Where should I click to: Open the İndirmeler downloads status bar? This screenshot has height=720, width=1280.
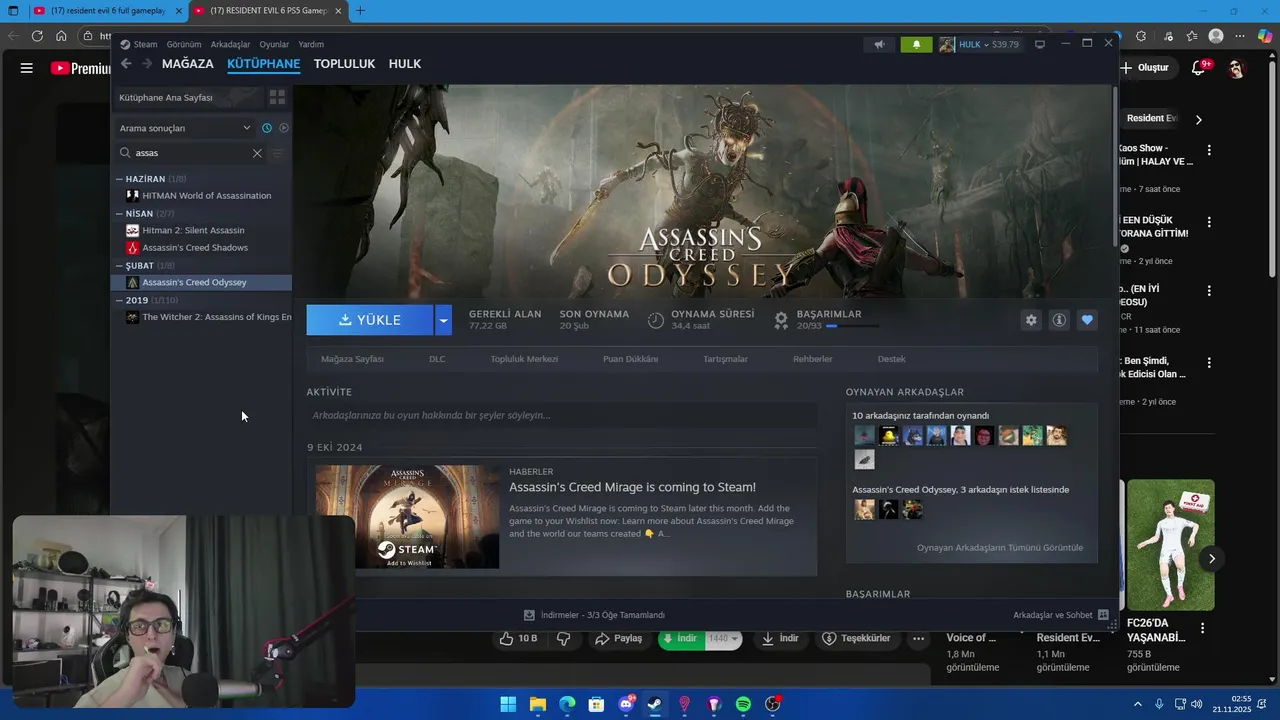pos(595,615)
